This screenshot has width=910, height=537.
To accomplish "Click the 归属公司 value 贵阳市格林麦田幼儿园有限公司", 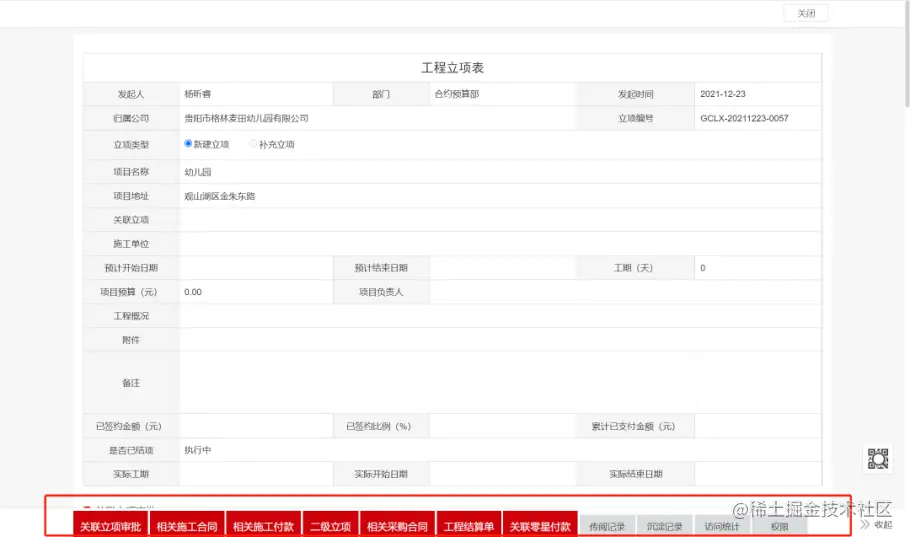I will click(246, 118).
